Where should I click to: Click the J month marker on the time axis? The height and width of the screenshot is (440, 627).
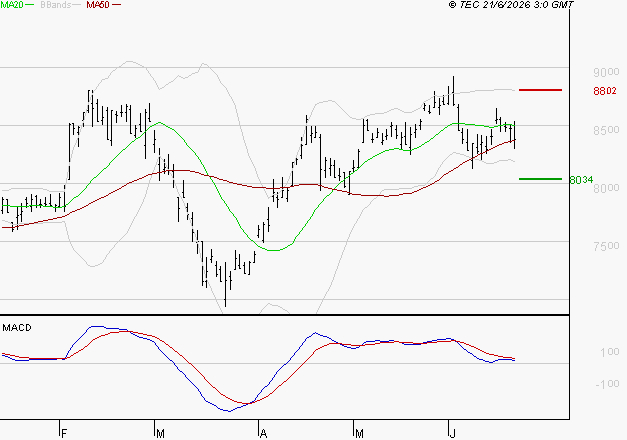[452, 434]
